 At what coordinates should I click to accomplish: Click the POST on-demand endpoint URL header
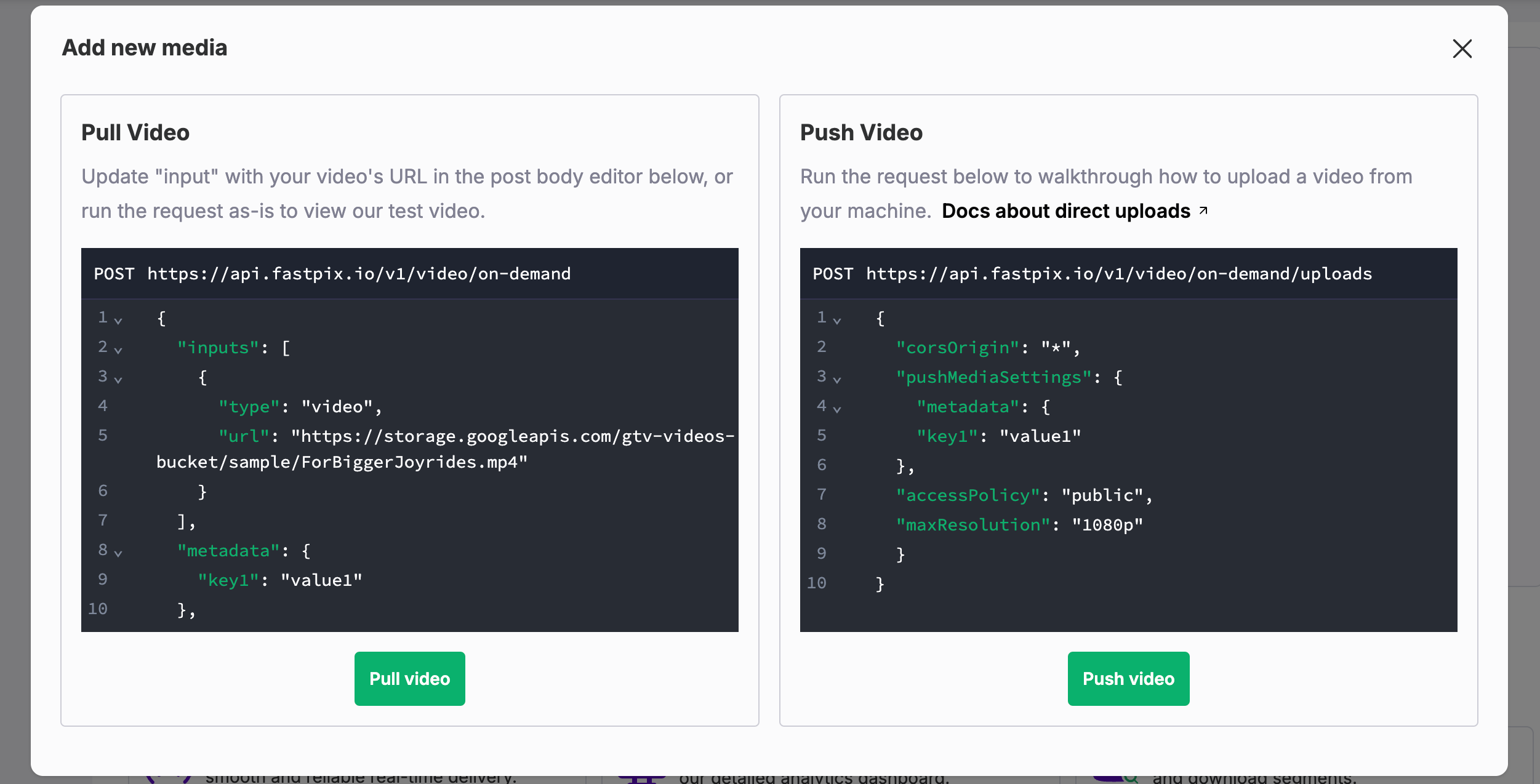pyautogui.click(x=332, y=274)
